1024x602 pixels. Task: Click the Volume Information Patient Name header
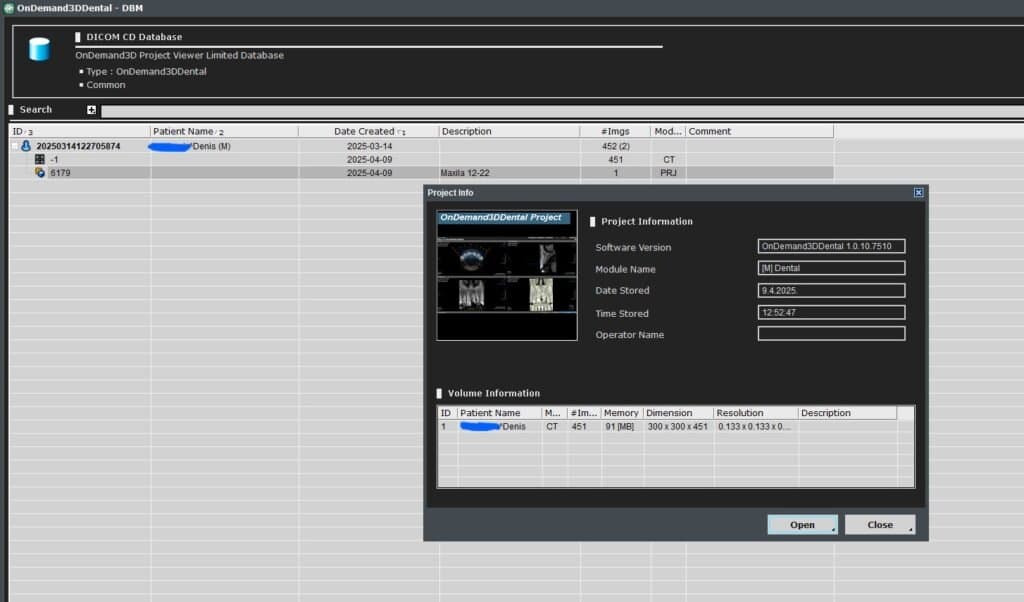(499, 413)
